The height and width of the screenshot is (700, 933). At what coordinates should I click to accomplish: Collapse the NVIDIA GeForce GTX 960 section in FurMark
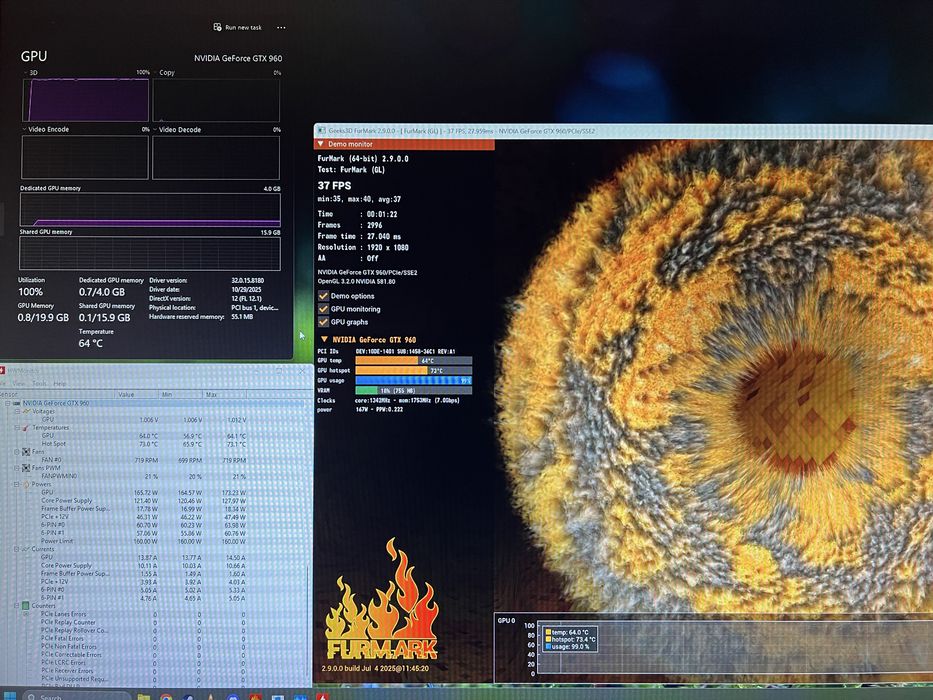click(325, 340)
